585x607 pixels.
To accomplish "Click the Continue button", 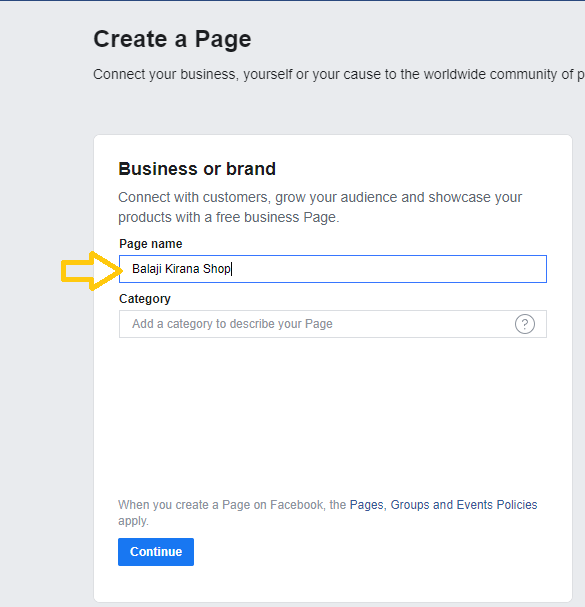I will click(x=156, y=552).
